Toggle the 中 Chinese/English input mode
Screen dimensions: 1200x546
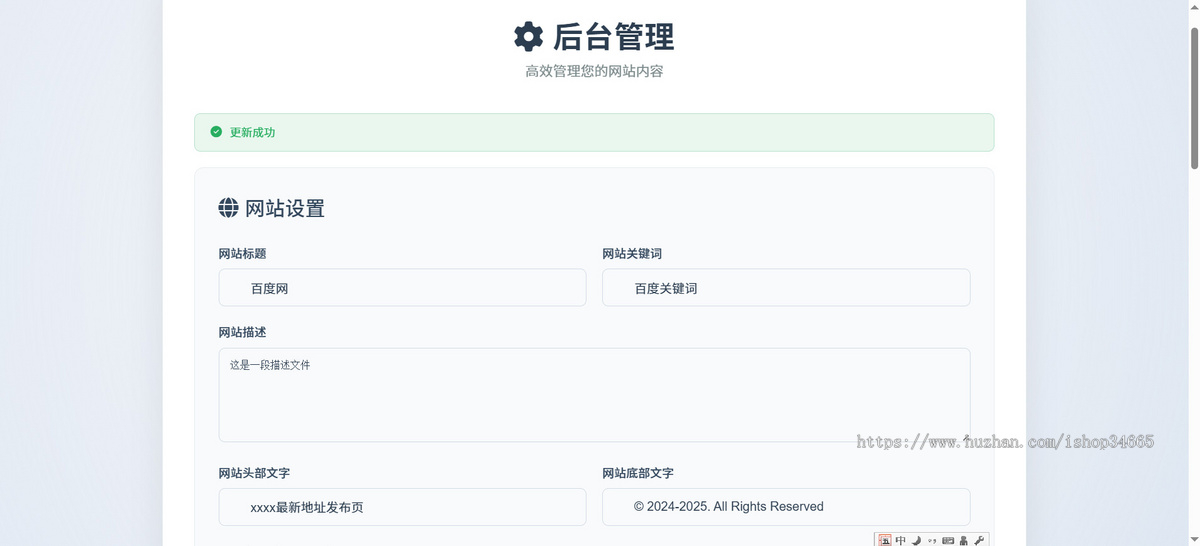pos(901,540)
